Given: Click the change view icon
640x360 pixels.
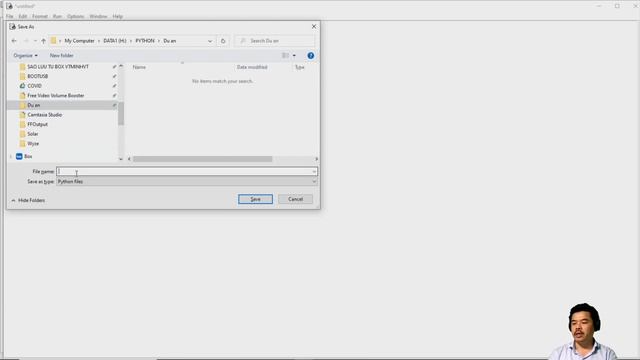Looking at the screenshot, I should coord(285,56).
